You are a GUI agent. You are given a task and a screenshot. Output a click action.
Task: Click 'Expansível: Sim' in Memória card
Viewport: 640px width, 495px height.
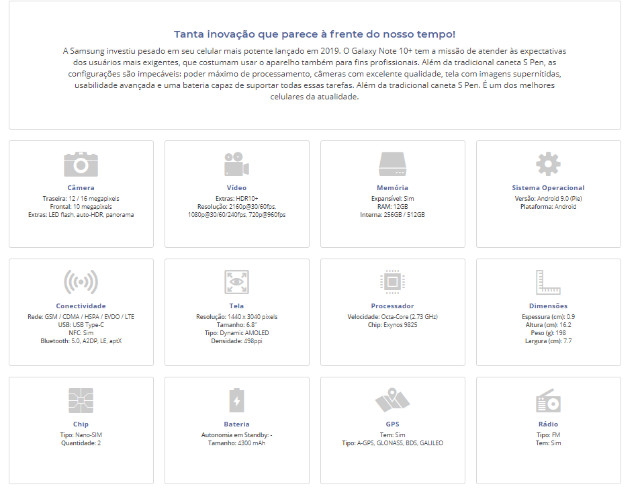pyautogui.click(x=392, y=199)
